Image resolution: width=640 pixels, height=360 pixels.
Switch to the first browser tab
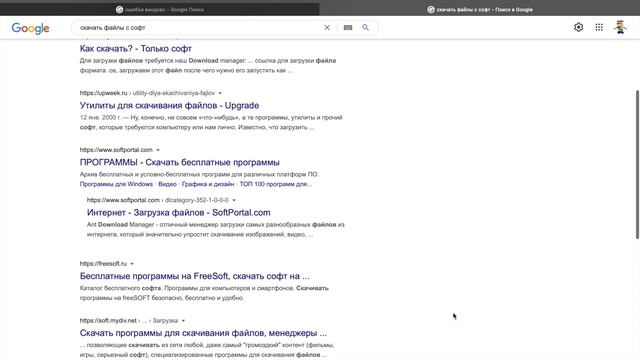click(x=160, y=9)
